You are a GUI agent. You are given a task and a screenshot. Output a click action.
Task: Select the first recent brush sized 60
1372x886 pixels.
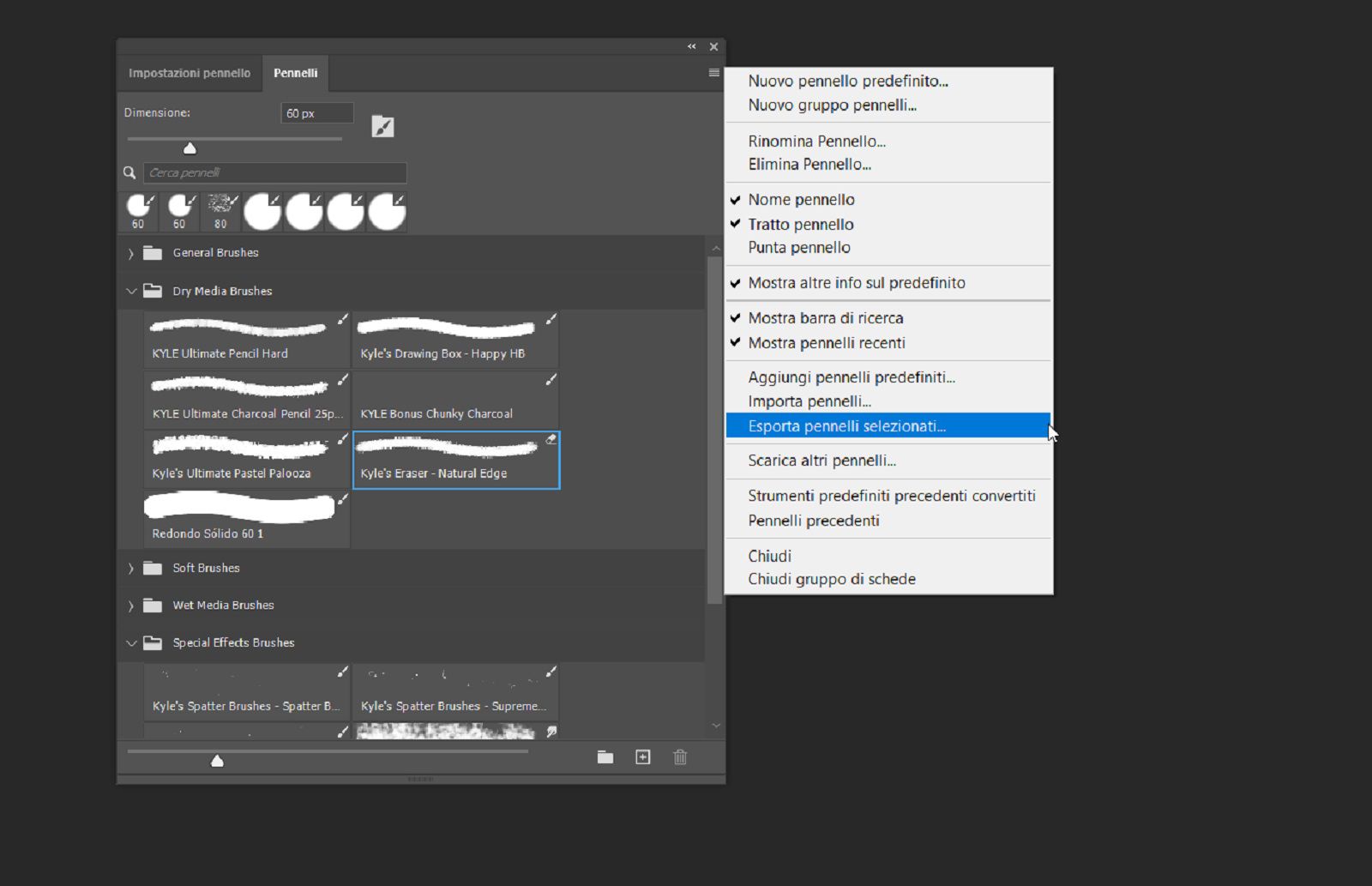point(138,212)
